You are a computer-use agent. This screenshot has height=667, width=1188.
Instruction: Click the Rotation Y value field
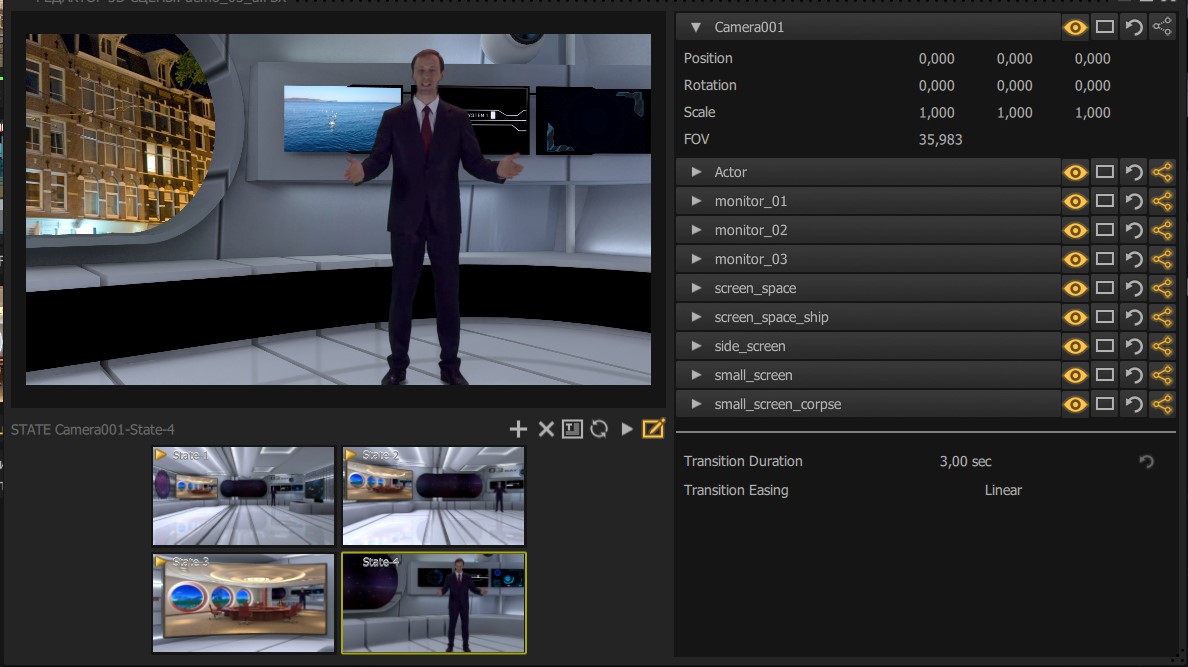tap(1014, 86)
